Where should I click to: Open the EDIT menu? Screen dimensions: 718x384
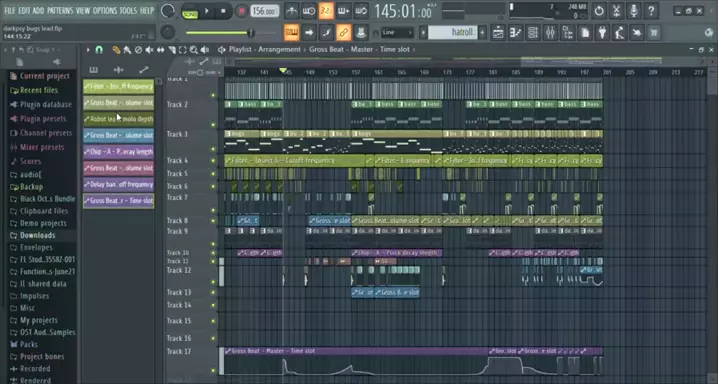pyautogui.click(x=24, y=11)
